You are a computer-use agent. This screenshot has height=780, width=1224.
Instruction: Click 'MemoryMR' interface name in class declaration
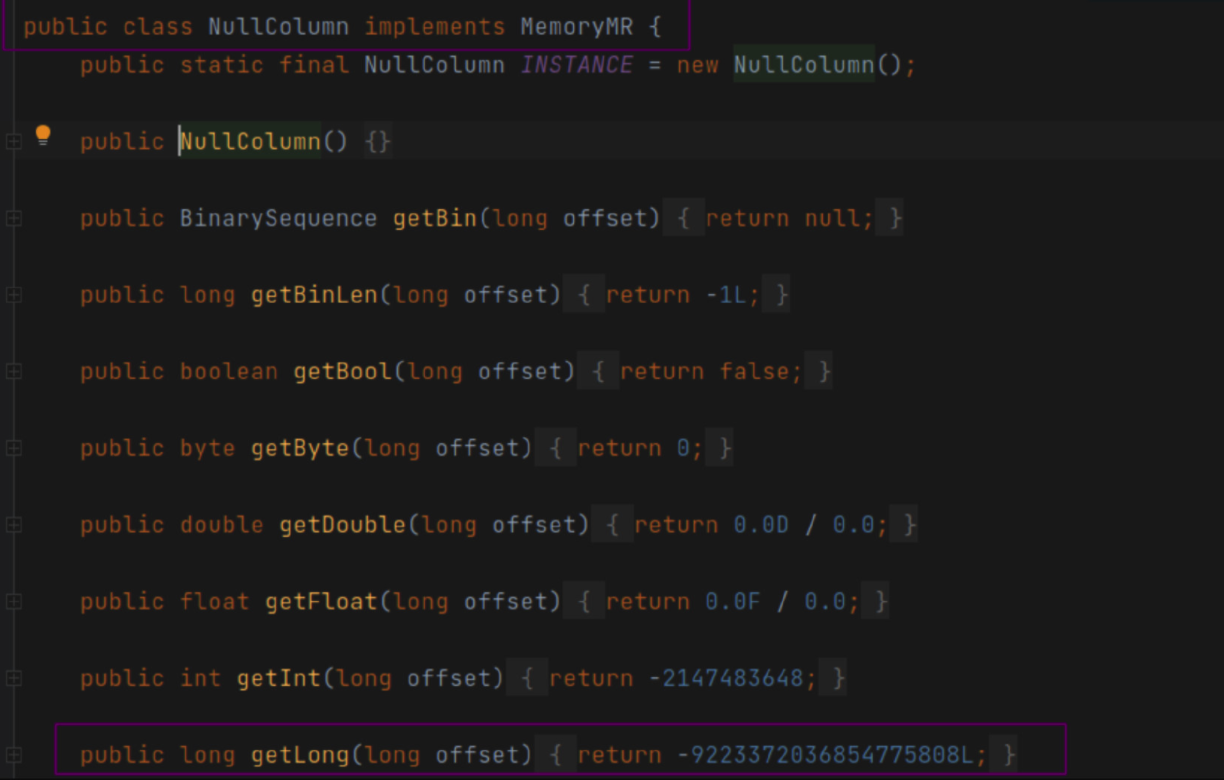point(577,27)
